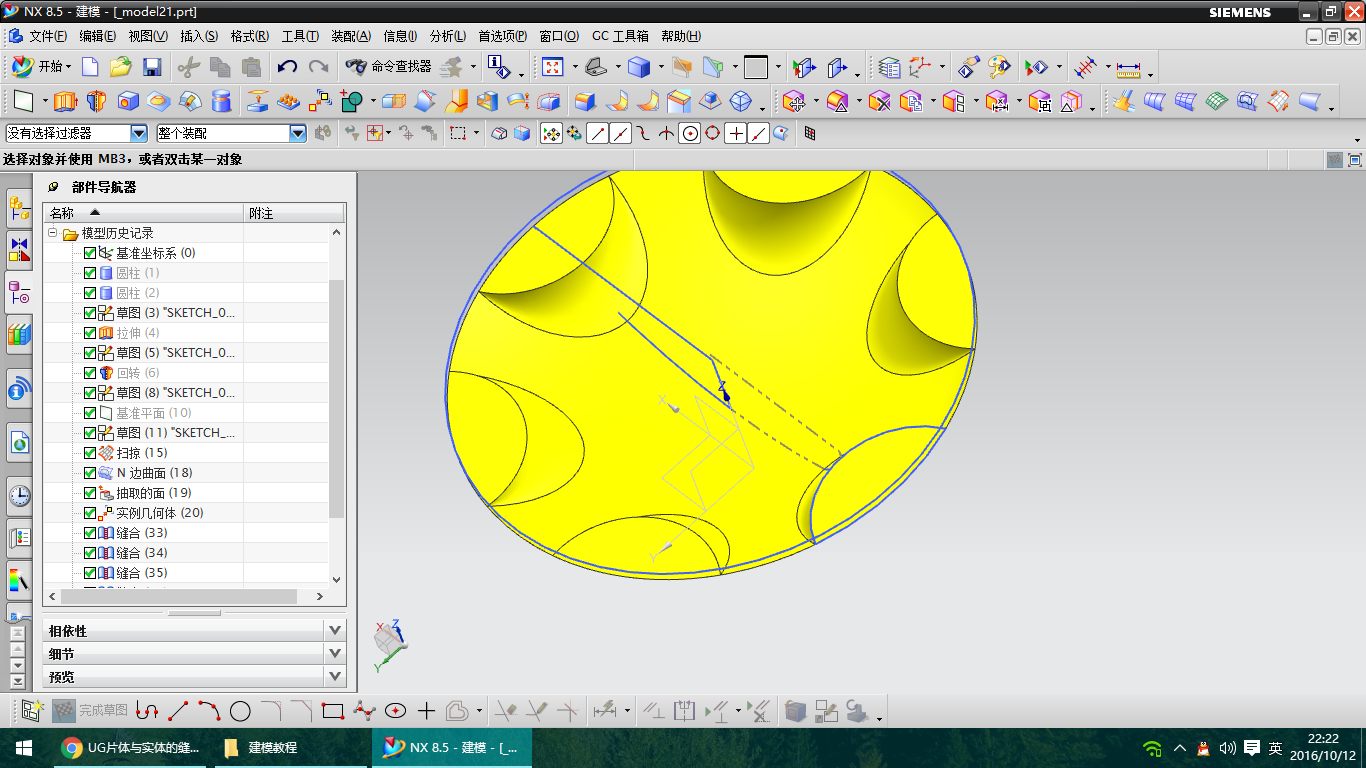Select the sketch Ellipse tool

click(395, 711)
